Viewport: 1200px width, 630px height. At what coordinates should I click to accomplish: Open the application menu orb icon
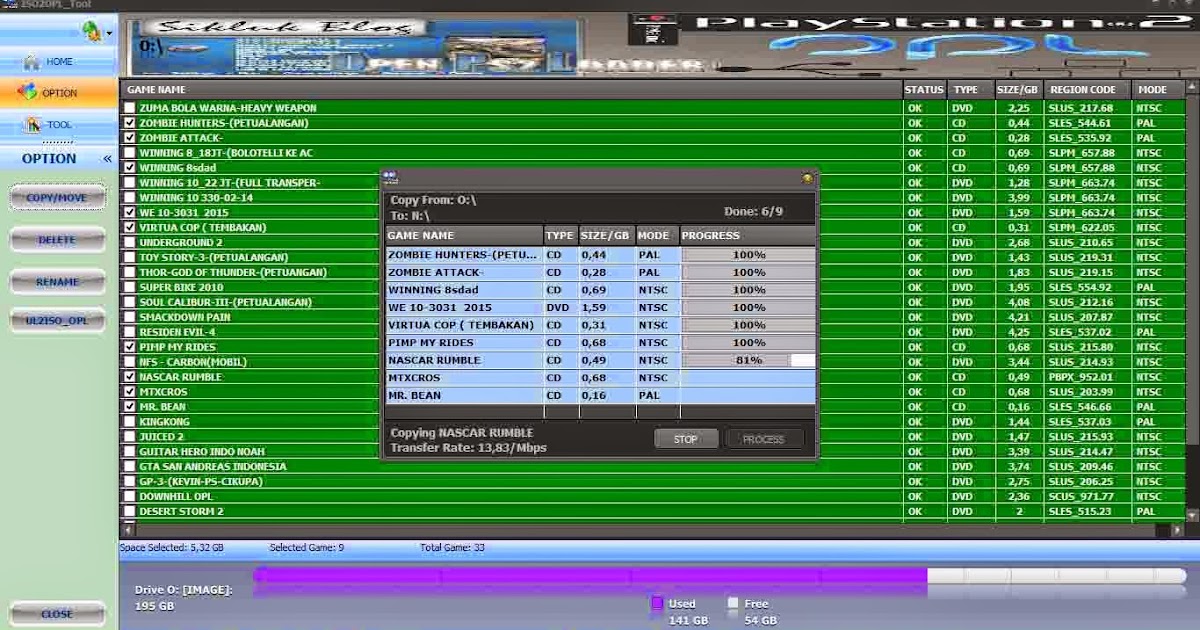click(93, 31)
